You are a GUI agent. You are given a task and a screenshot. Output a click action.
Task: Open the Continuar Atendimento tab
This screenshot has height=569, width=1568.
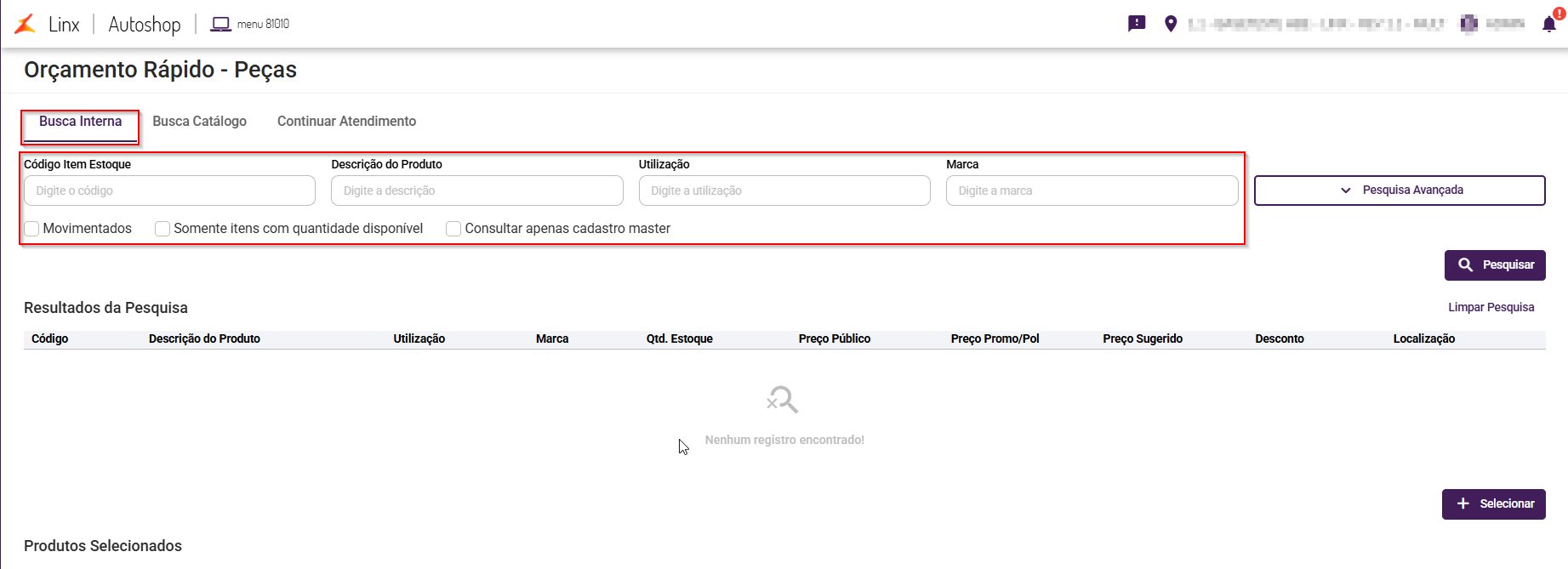346,122
